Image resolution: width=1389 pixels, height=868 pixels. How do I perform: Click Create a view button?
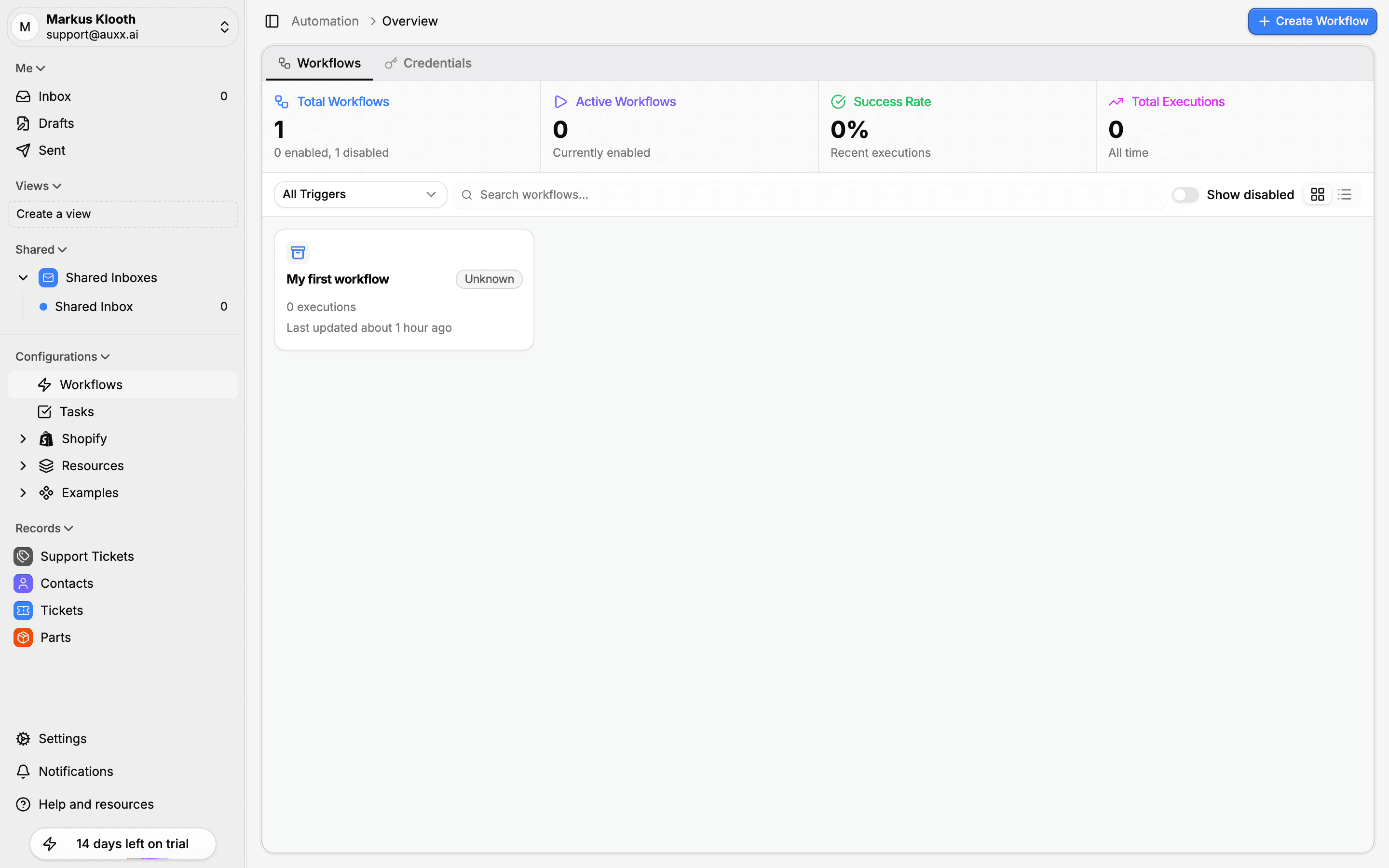pyautogui.click(x=123, y=214)
